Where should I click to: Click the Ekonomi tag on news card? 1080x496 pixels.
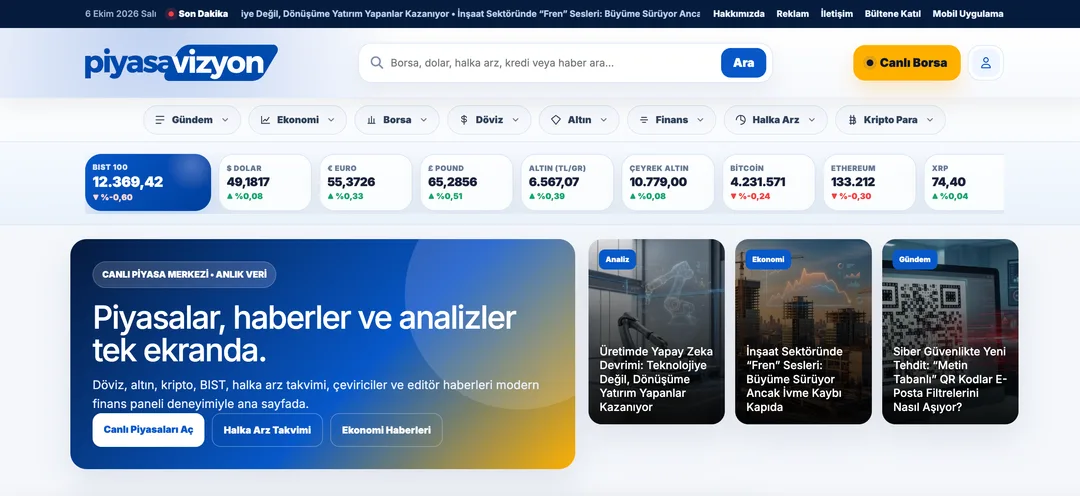(768, 260)
